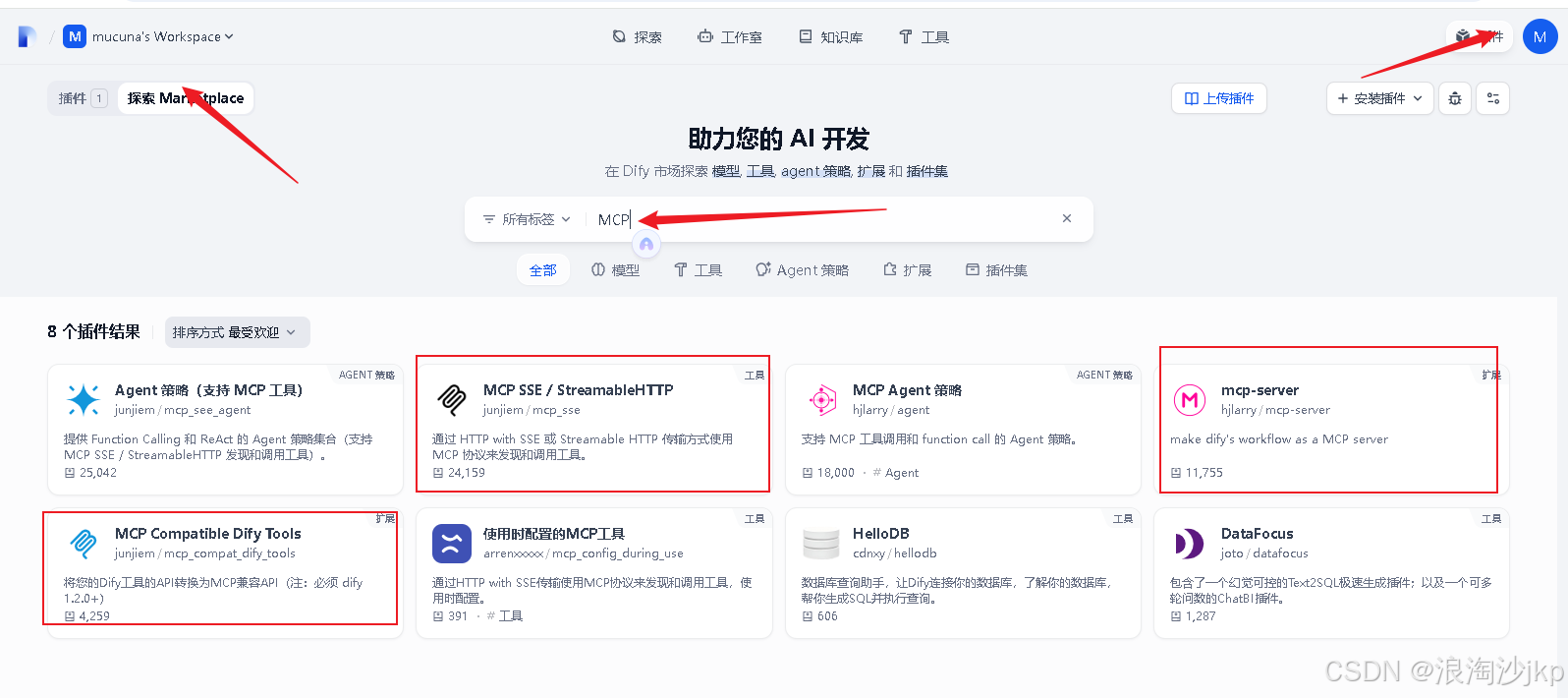The image size is (1568, 698).
Task: Open the plugin debug bug icon
Action: coord(1455,98)
